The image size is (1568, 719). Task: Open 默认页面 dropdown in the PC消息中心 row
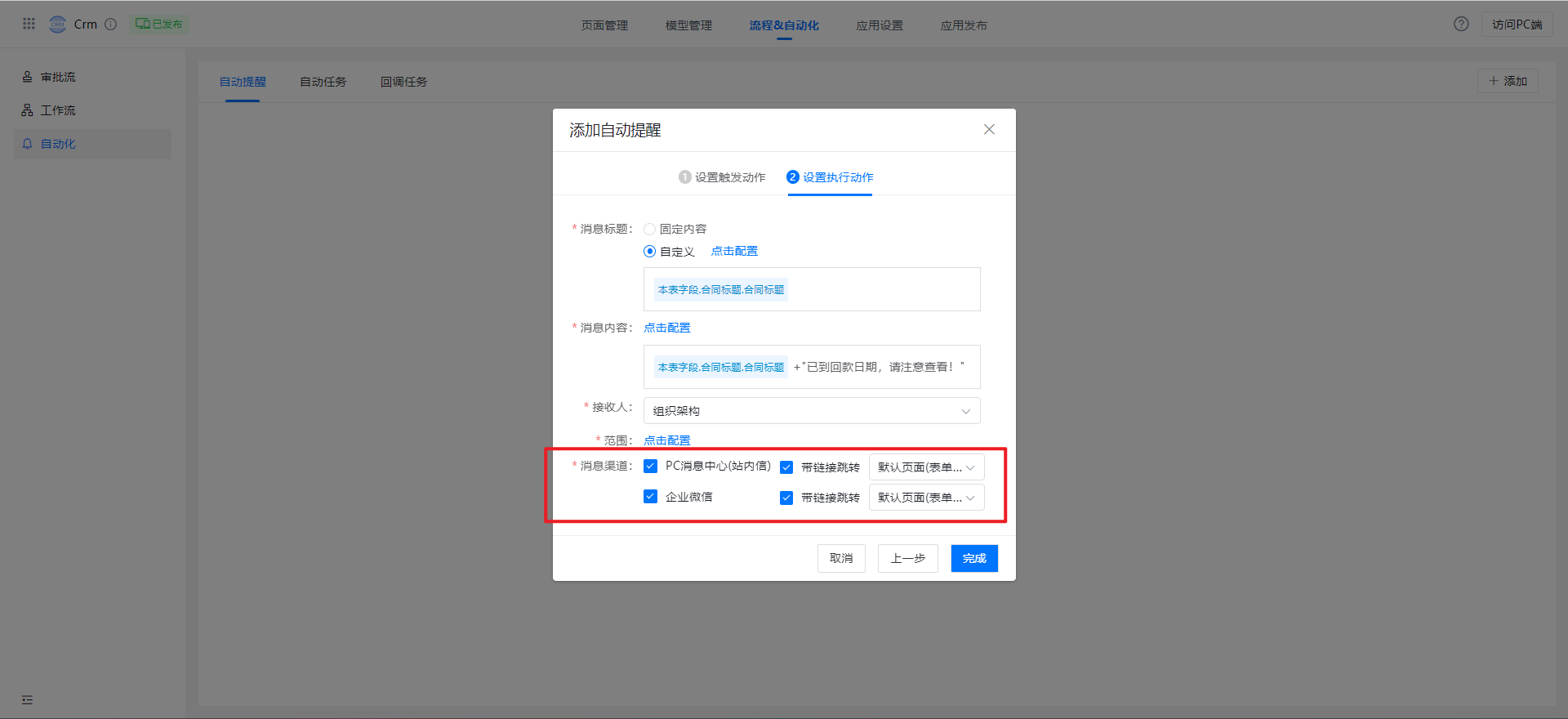[x=926, y=467]
